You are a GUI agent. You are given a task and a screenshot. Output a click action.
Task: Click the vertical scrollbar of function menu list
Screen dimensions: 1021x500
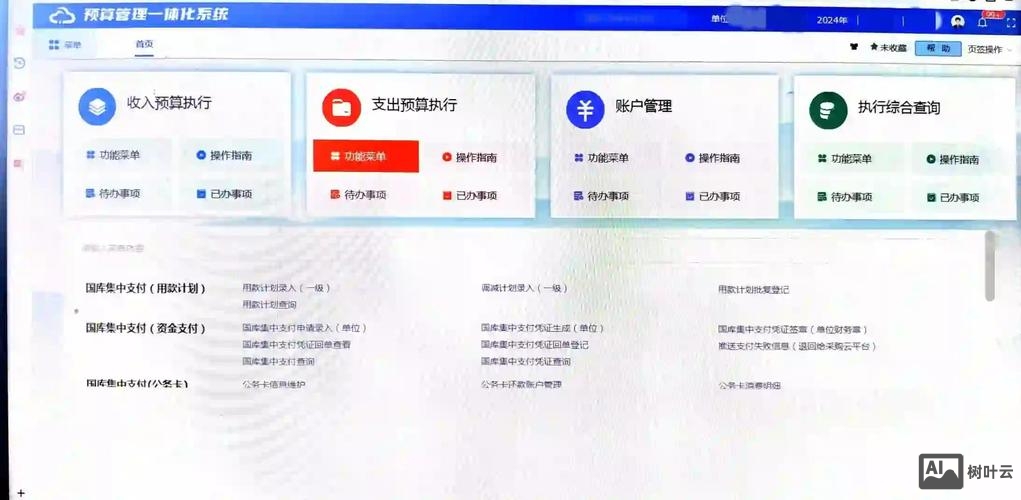coord(990,266)
